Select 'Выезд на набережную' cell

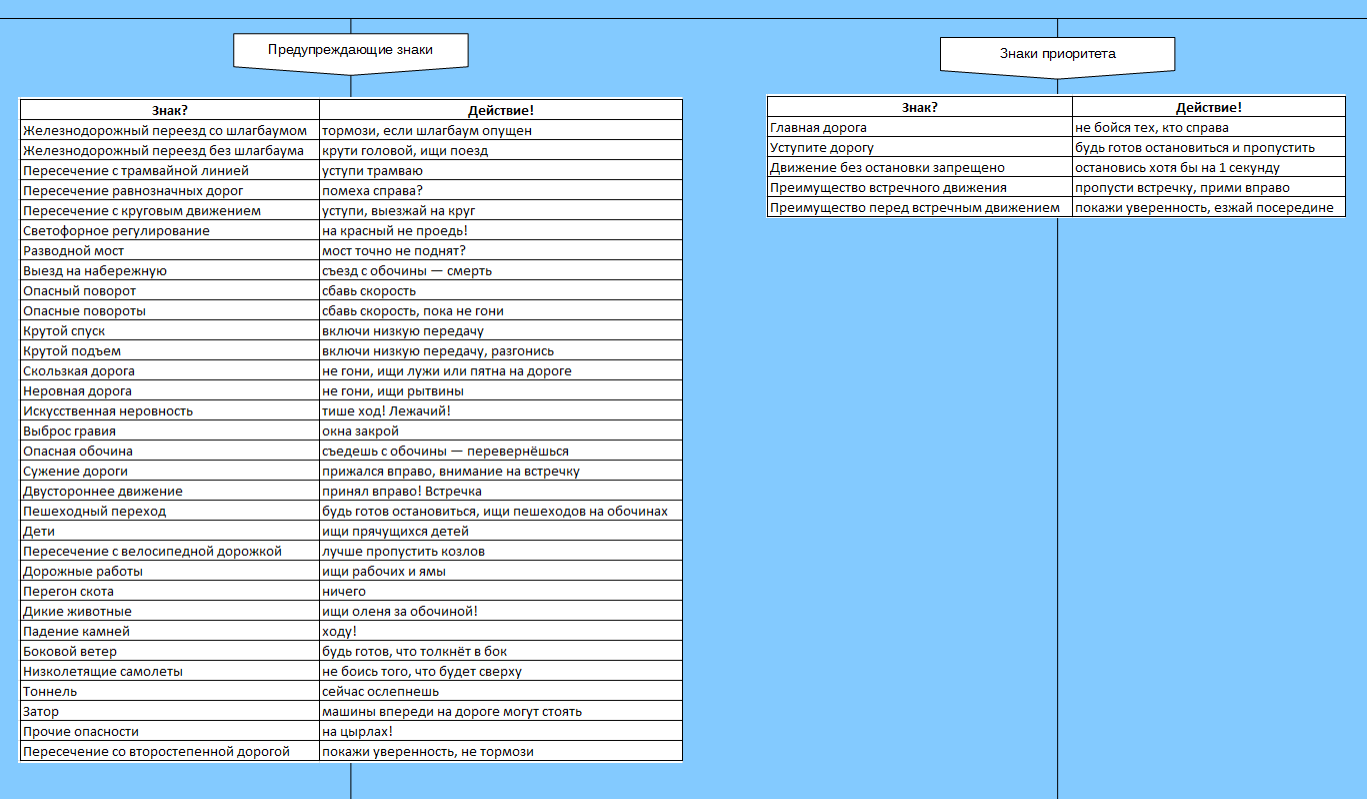tap(169, 270)
